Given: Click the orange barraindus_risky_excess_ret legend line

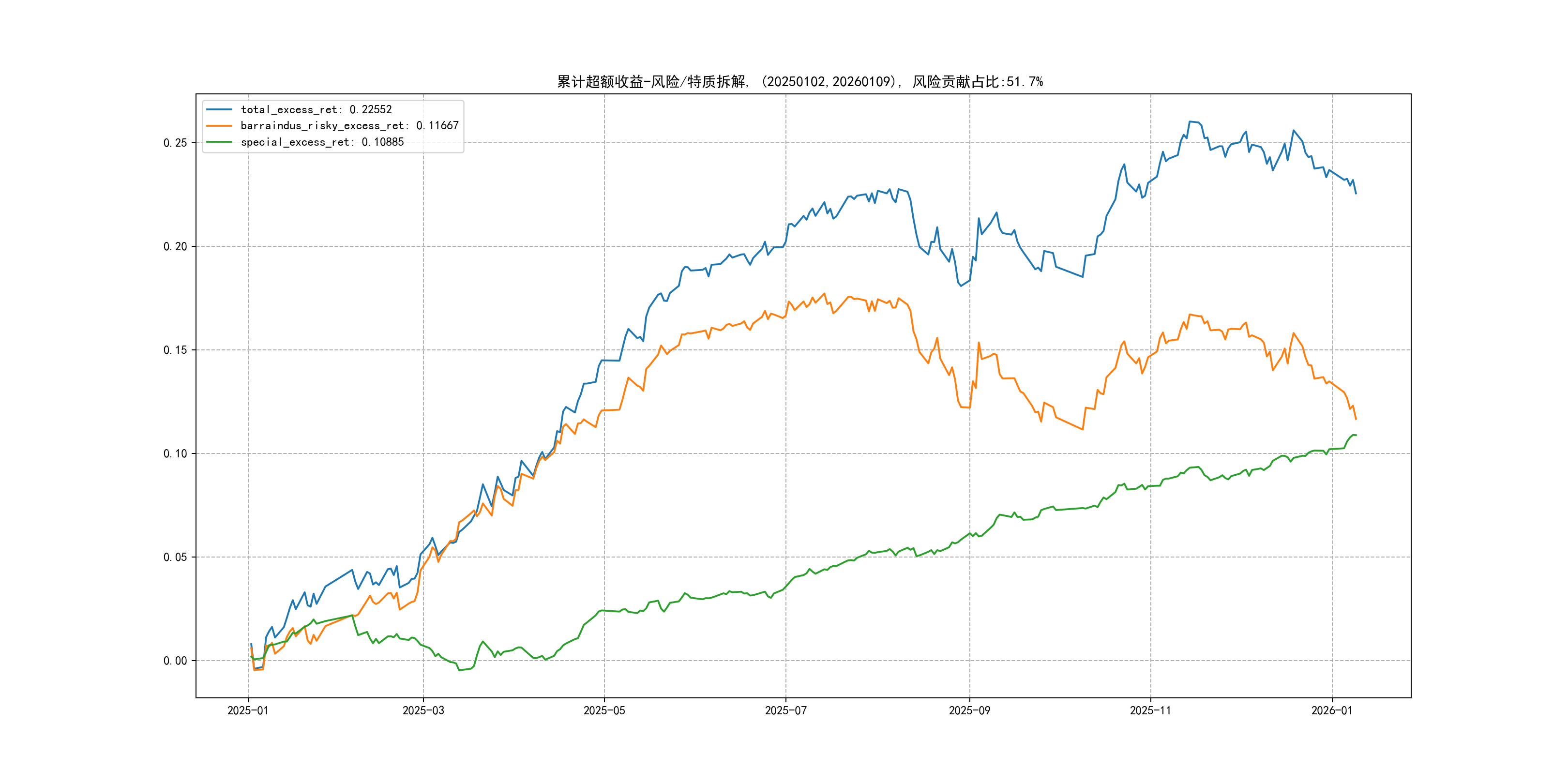Looking at the screenshot, I should click(x=219, y=125).
